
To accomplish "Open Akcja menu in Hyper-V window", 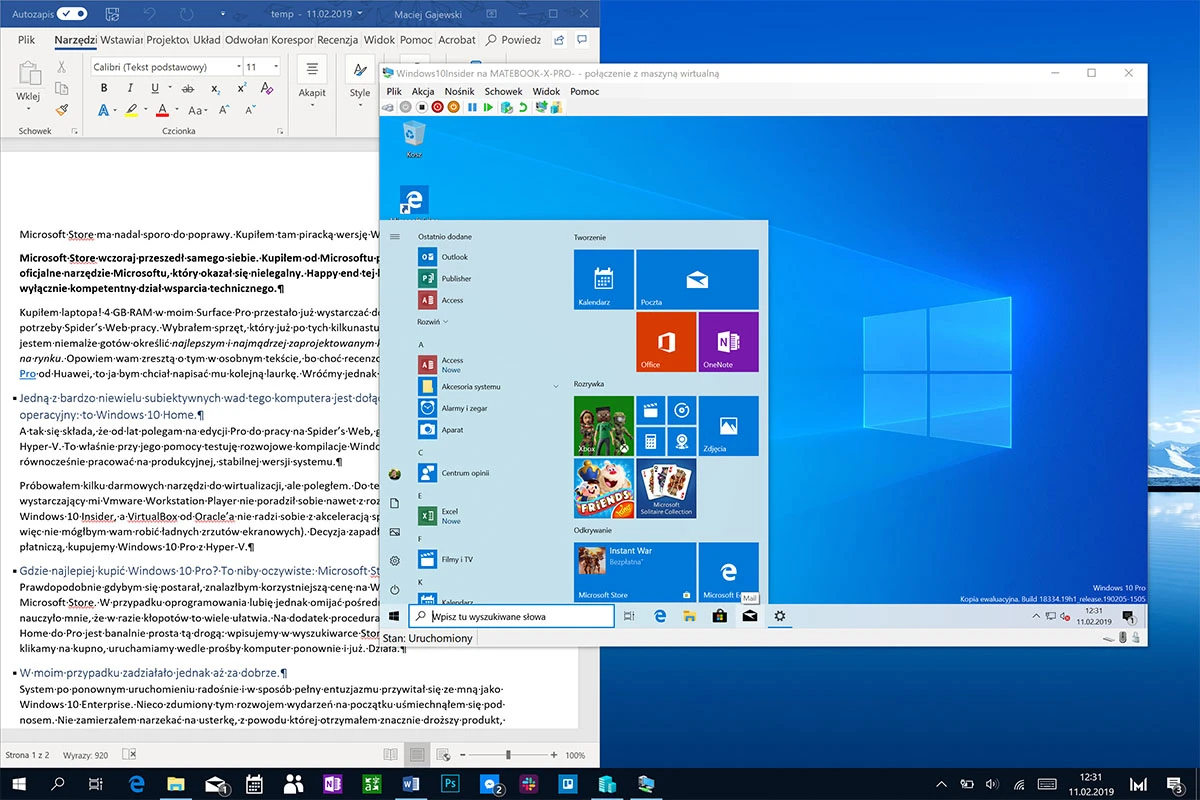I will [423, 91].
